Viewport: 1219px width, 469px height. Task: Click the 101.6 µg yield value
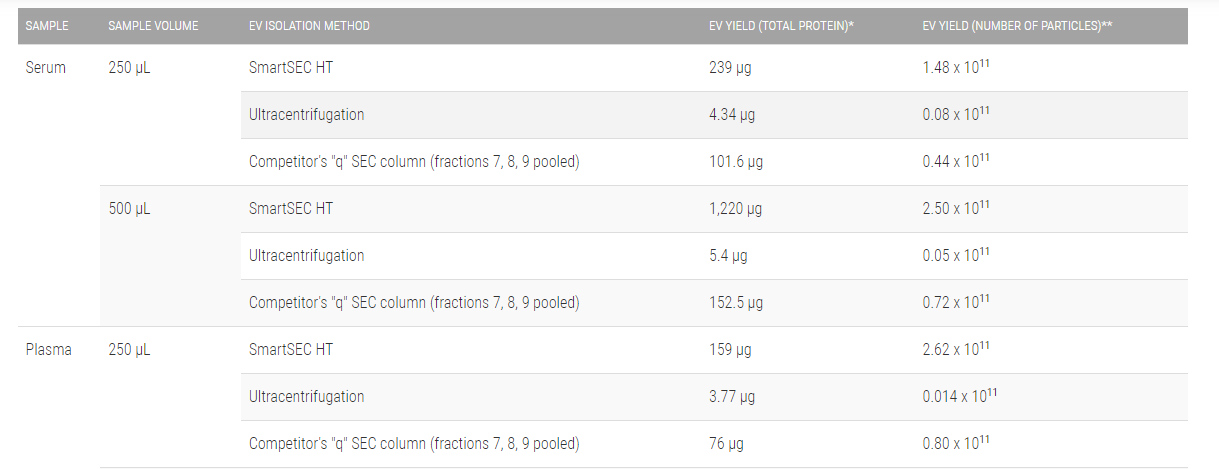(x=735, y=162)
